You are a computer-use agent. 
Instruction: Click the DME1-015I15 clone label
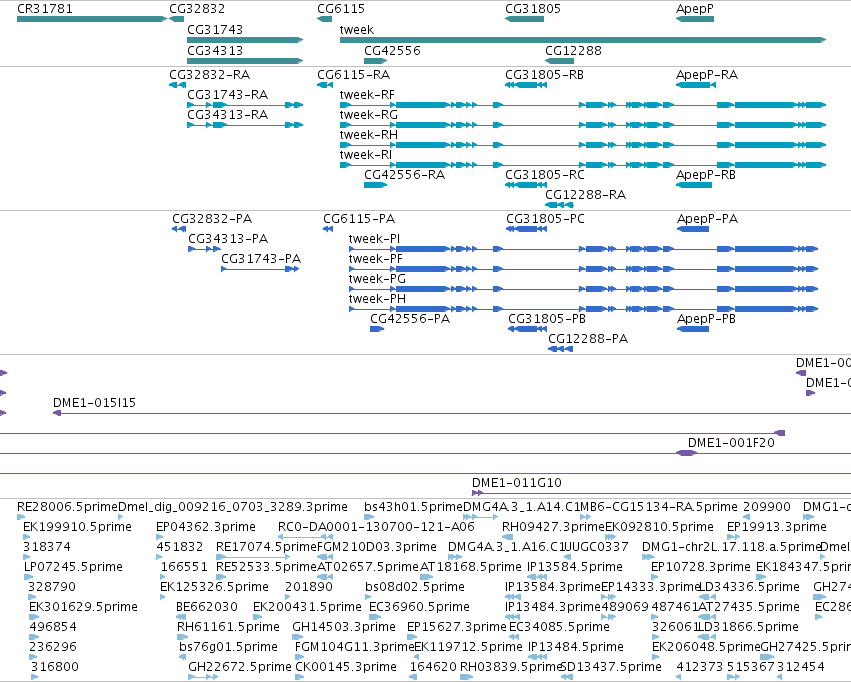point(94,403)
